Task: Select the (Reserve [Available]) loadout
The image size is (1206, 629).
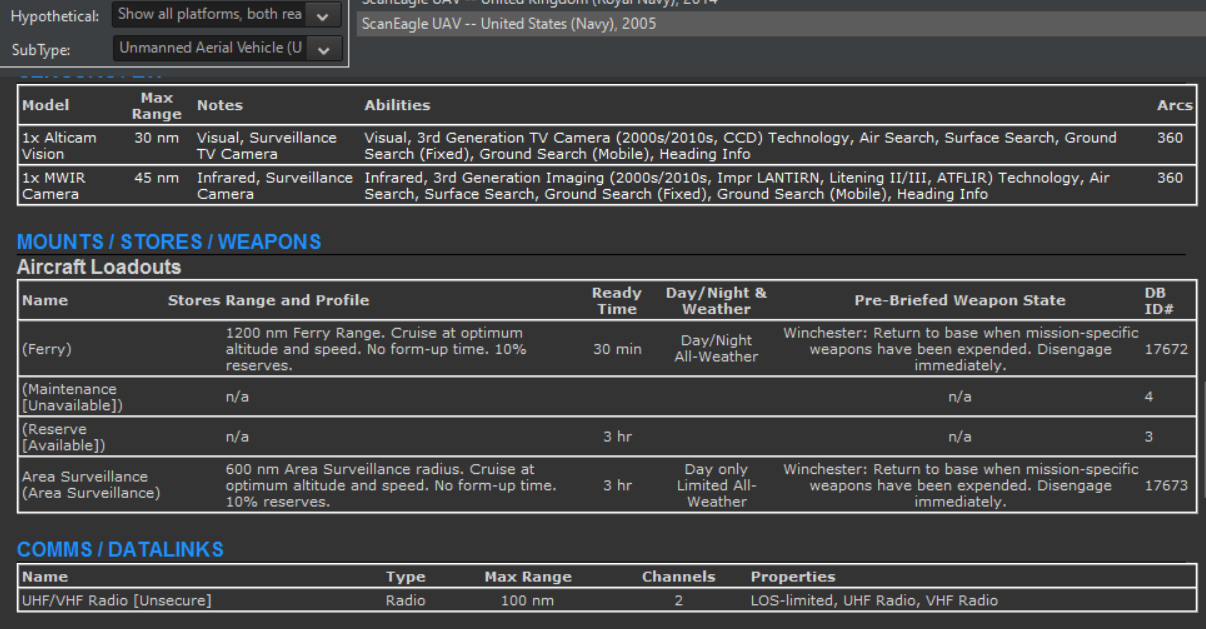Action: (64, 437)
